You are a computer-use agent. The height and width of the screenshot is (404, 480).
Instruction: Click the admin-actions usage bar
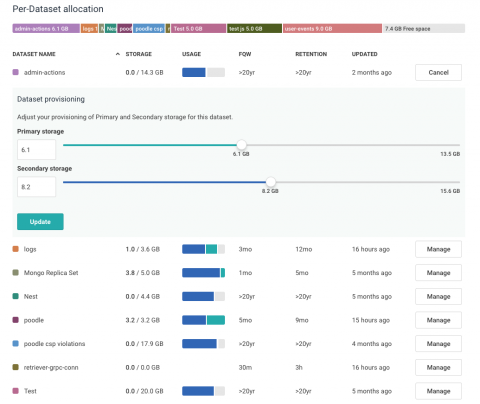click(x=203, y=72)
